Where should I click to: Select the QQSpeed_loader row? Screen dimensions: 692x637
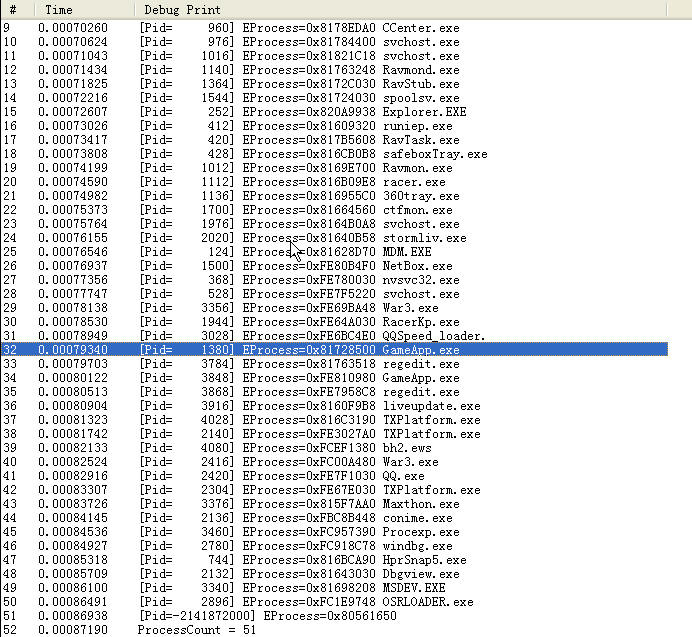(x=335, y=336)
